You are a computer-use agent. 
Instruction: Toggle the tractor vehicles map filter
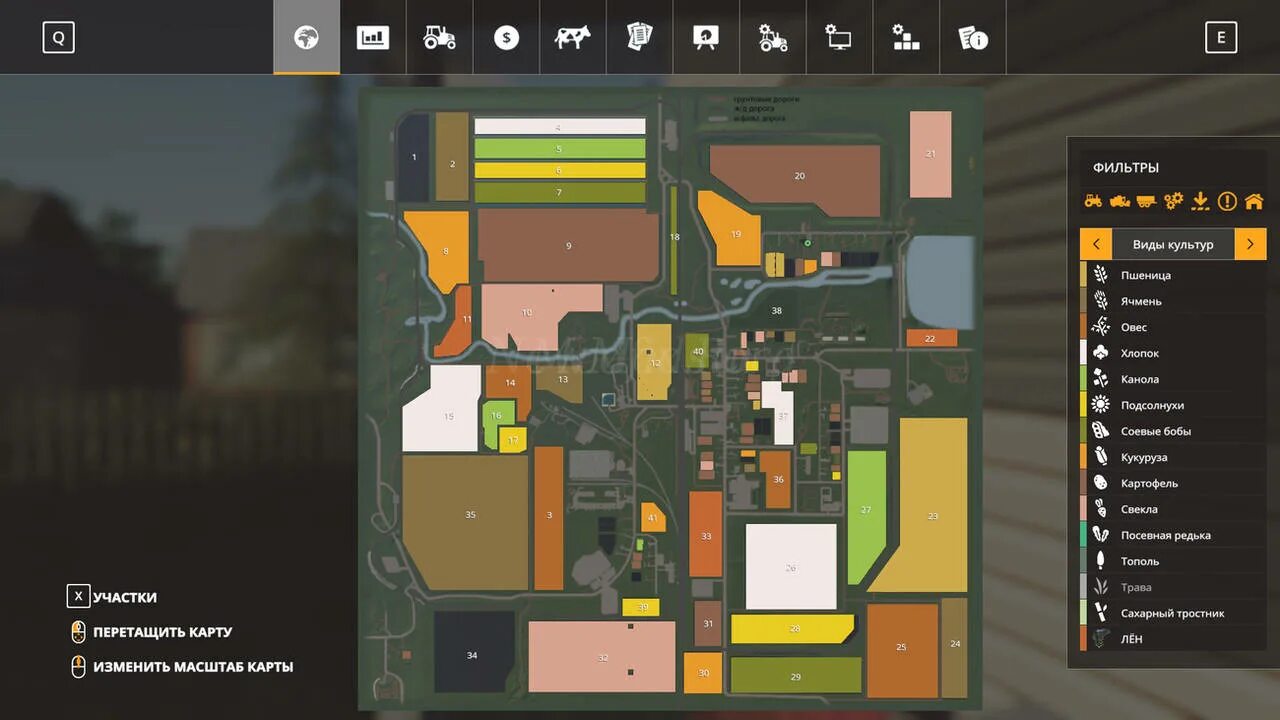(1093, 201)
